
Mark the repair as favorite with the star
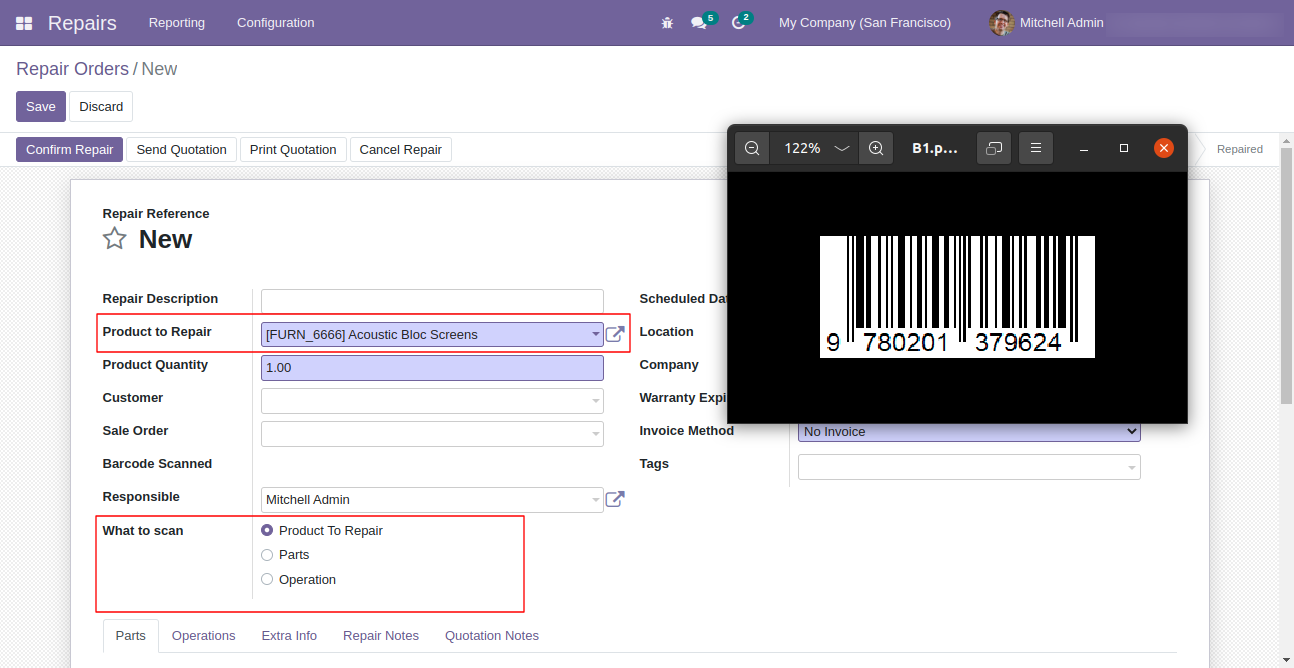point(115,238)
